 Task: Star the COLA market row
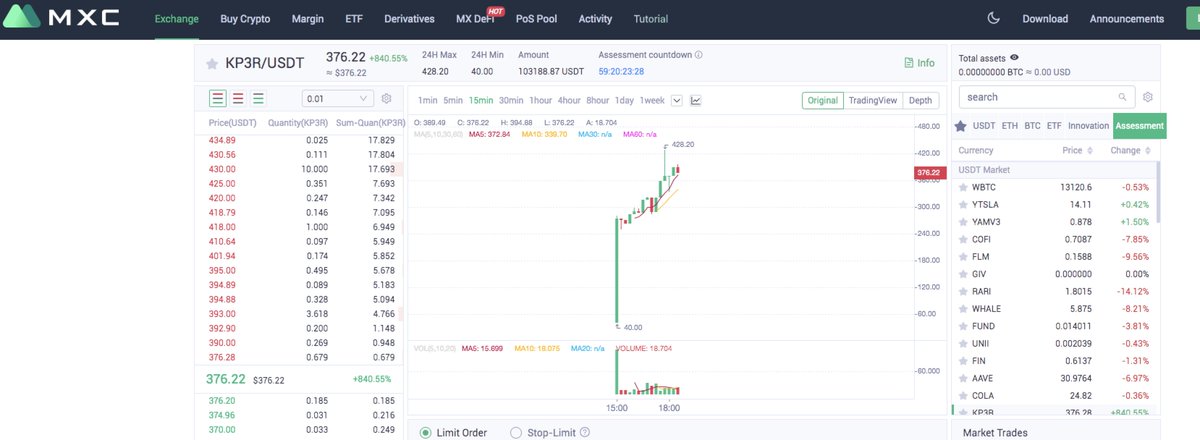coord(964,396)
